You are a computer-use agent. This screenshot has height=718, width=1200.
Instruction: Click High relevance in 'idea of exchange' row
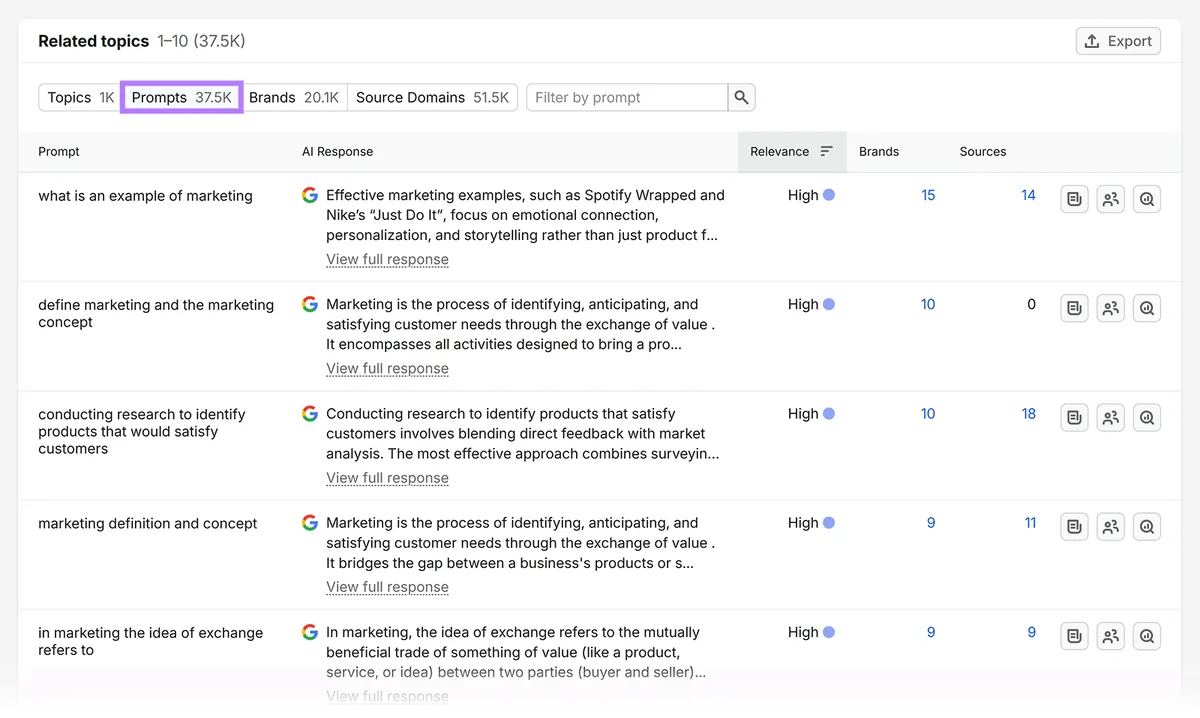pos(811,632)
